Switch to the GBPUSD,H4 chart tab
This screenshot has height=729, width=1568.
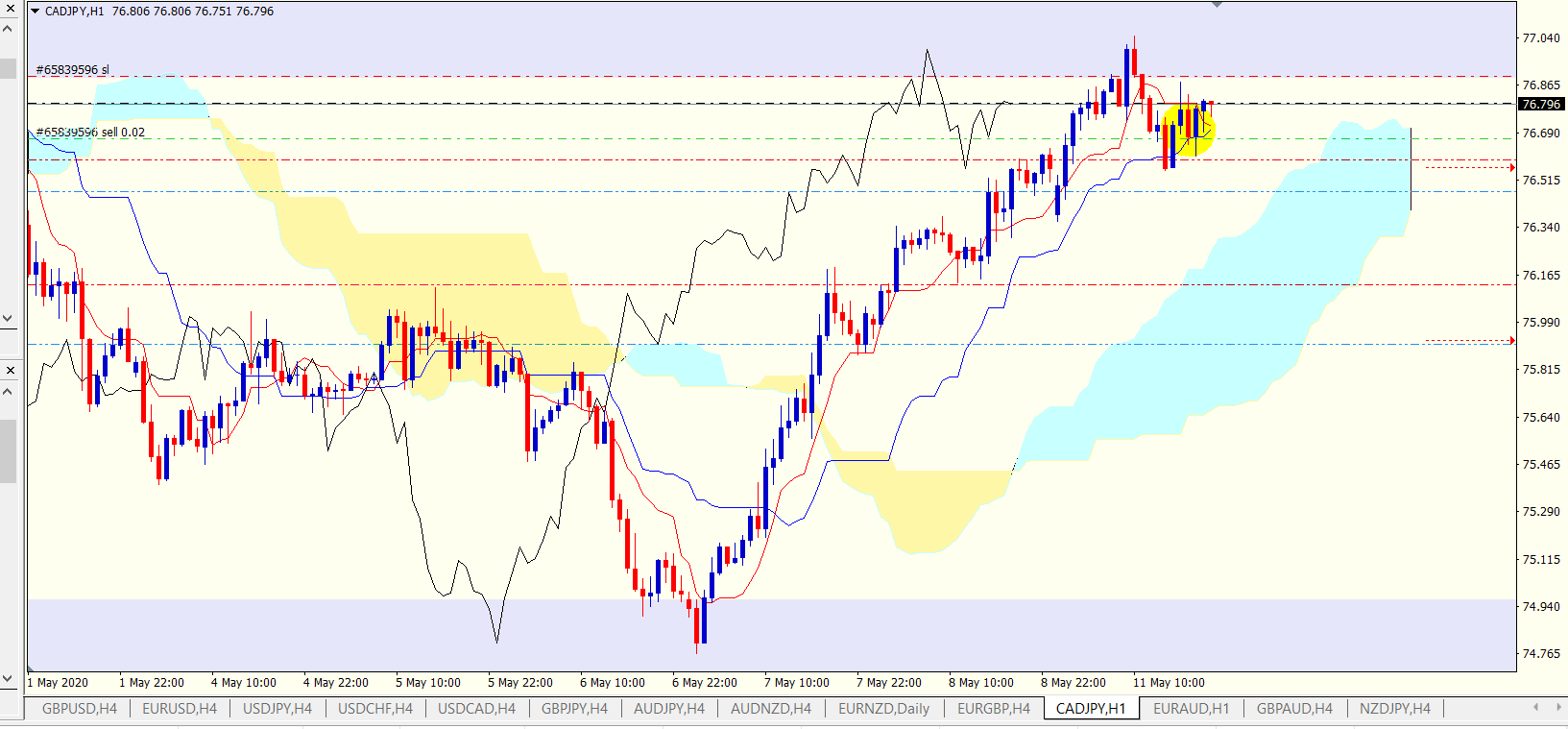tap(80, 709)
